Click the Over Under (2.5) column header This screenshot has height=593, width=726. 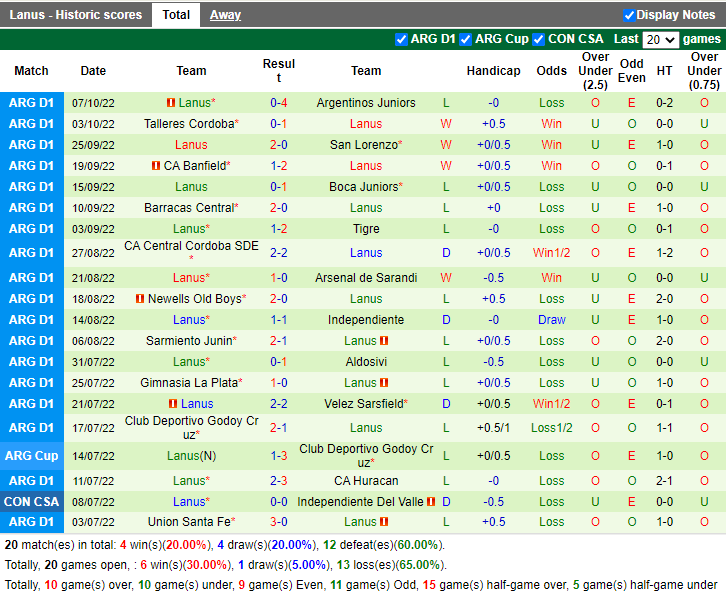595,71
